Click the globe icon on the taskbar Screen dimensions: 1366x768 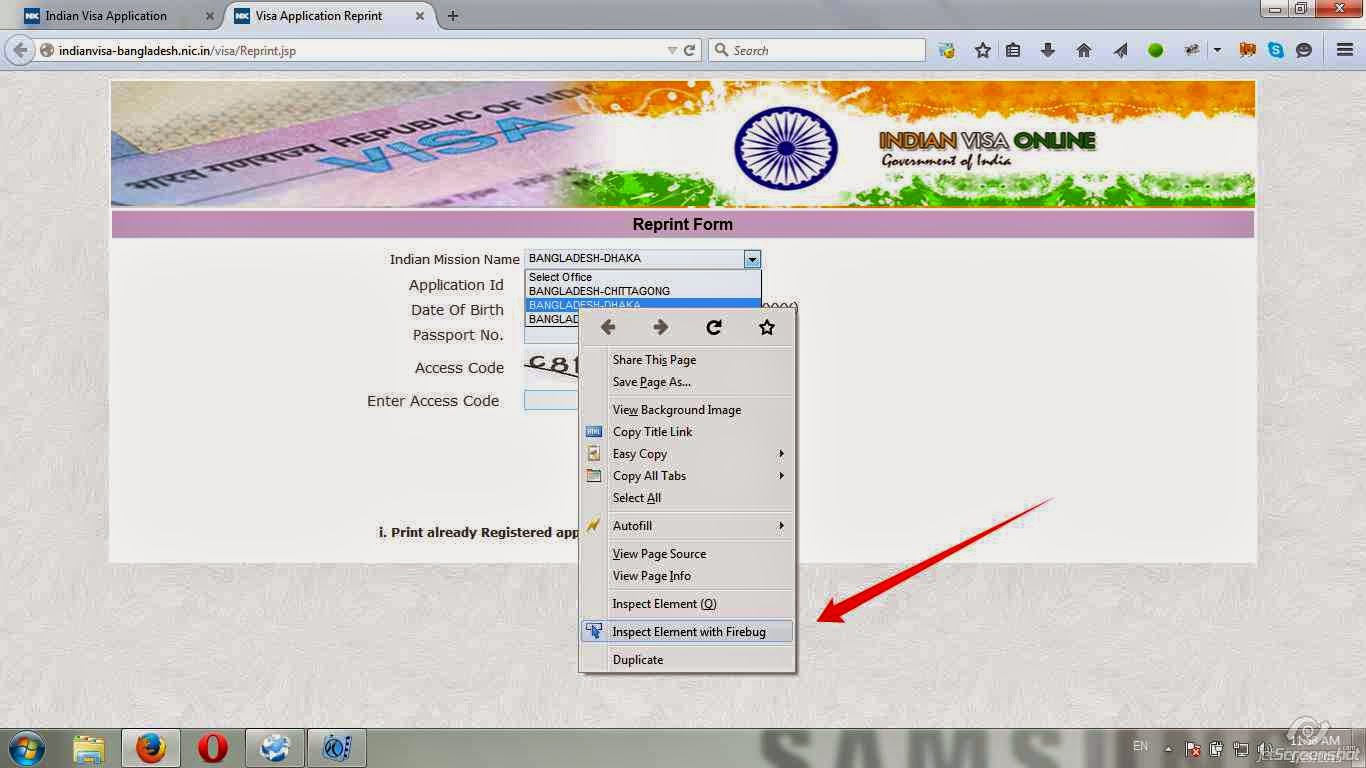coord(274,748)
